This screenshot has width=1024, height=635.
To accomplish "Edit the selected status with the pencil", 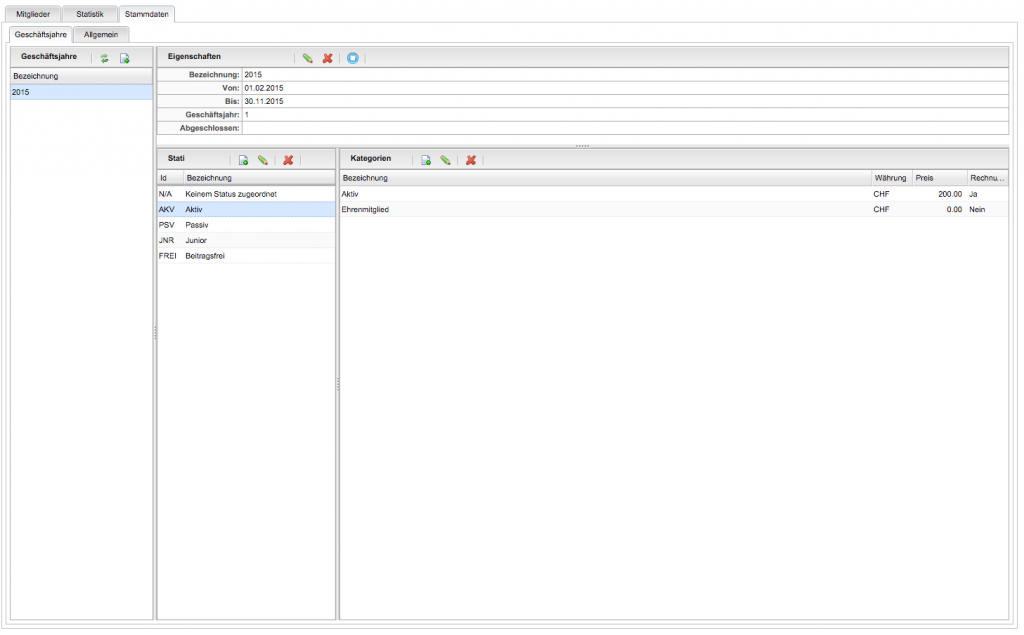I will click(x=263, y=160).
